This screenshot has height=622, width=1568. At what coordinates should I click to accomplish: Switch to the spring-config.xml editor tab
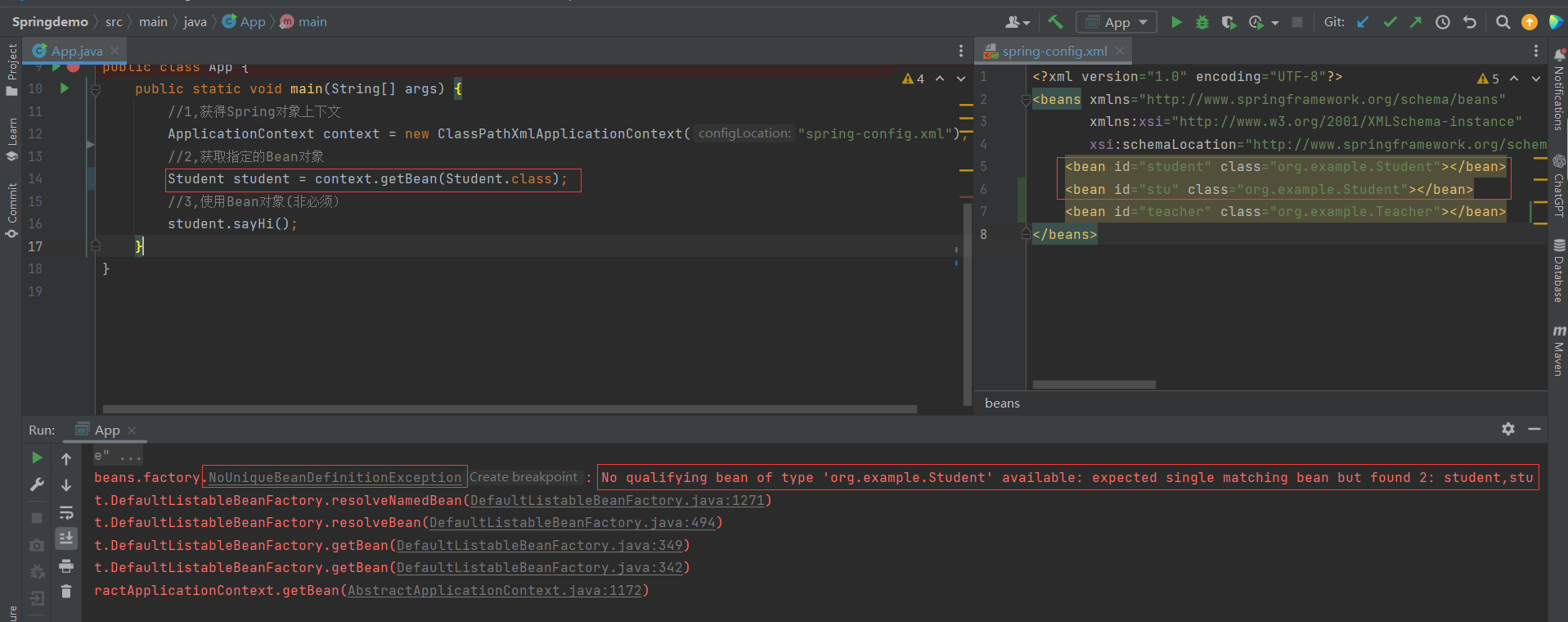coord(1054,51)
